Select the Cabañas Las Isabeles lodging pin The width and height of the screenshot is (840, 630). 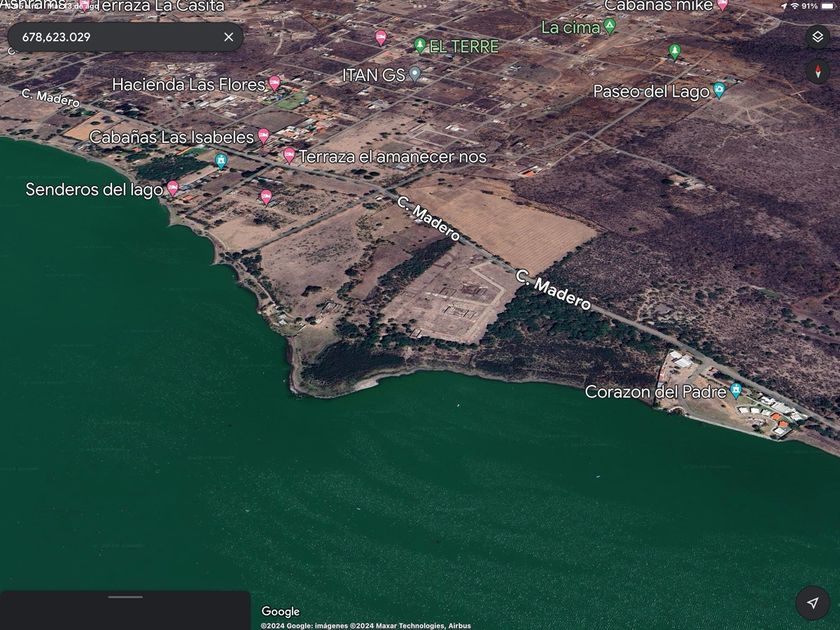tap(264, 136)
